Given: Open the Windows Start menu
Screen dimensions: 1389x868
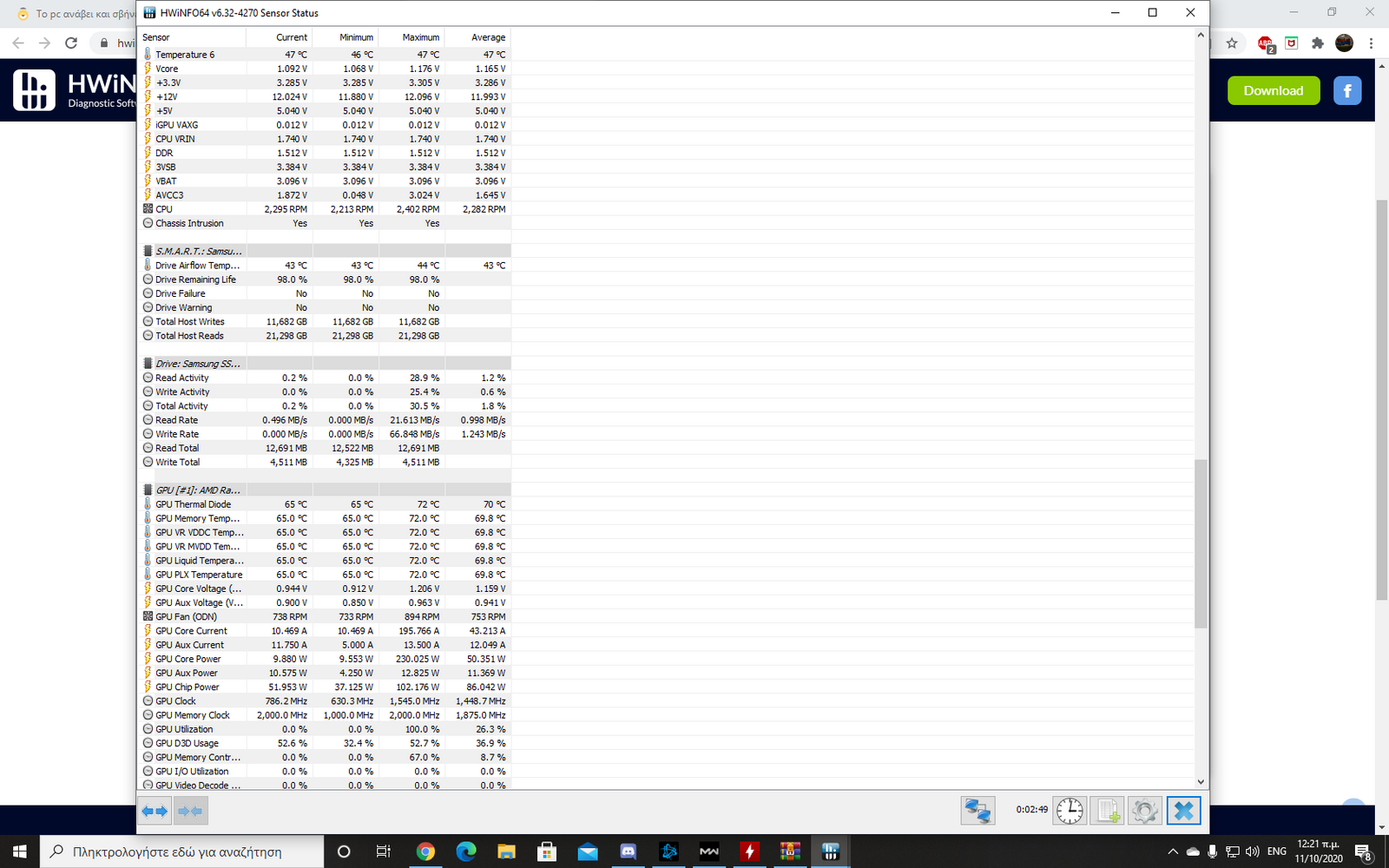Looking at the screenshot, I should pos(20,852).
